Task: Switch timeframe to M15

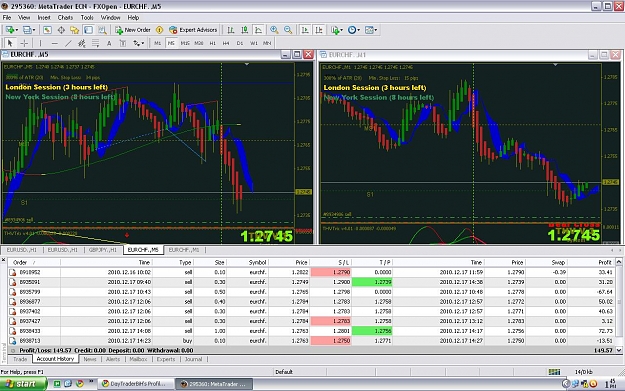Action: tap(185, 43)
